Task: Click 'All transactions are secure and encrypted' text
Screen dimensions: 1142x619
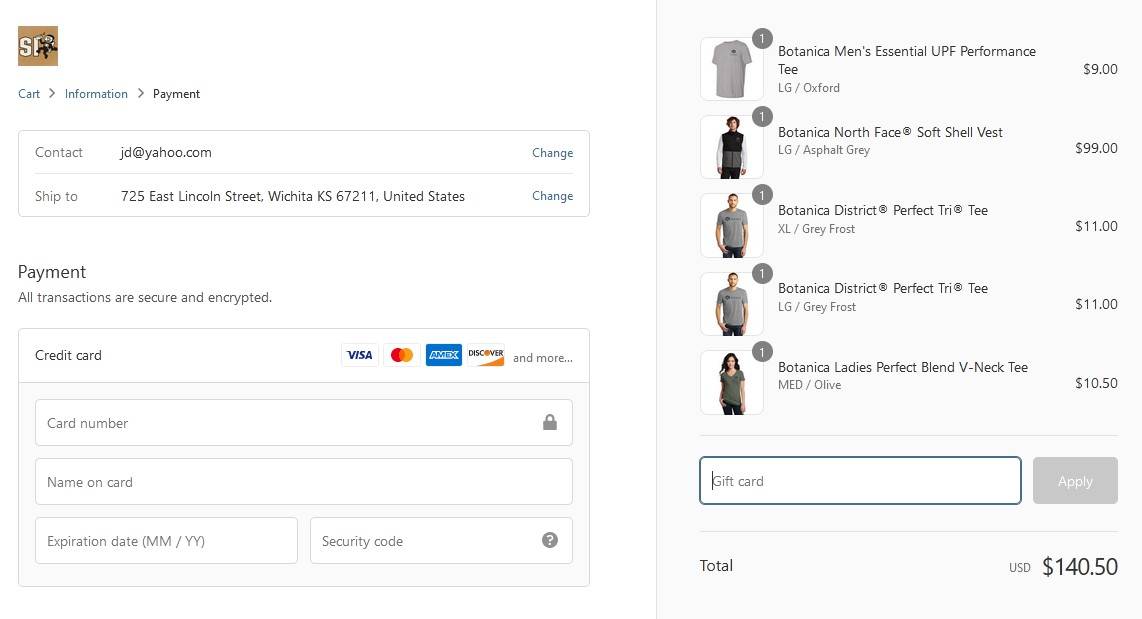Action: coord(145,297)
